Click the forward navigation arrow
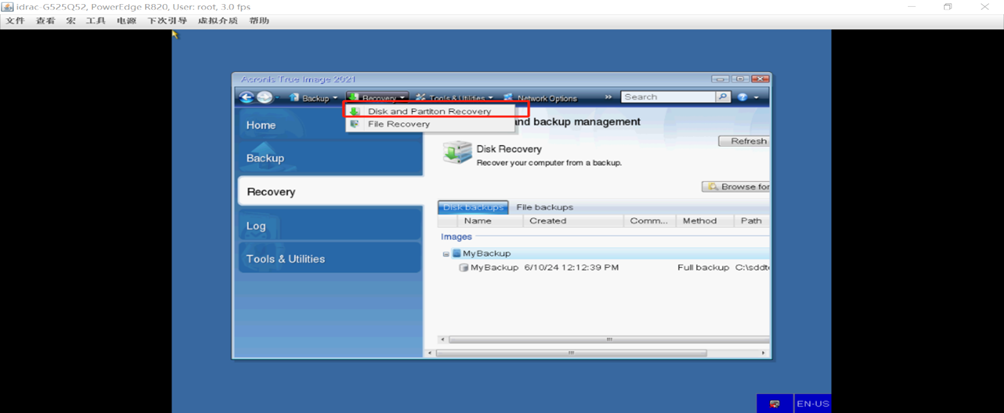The width and height of the screenshot is (1004, 413). (x=265, y=97)
